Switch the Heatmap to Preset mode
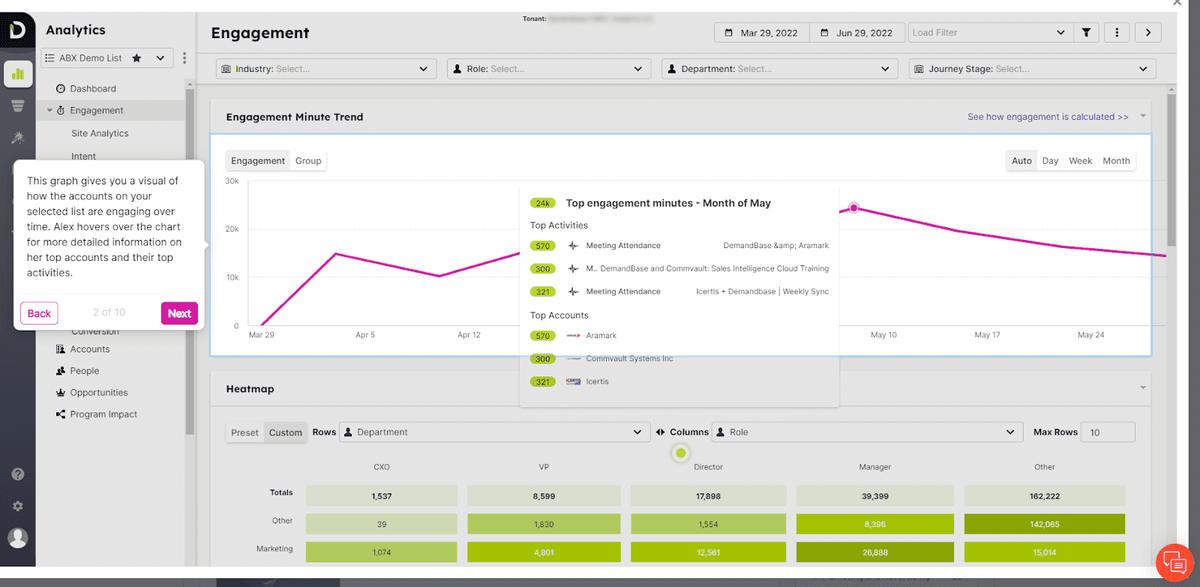 pyautogui.click(x=245, y=433)
